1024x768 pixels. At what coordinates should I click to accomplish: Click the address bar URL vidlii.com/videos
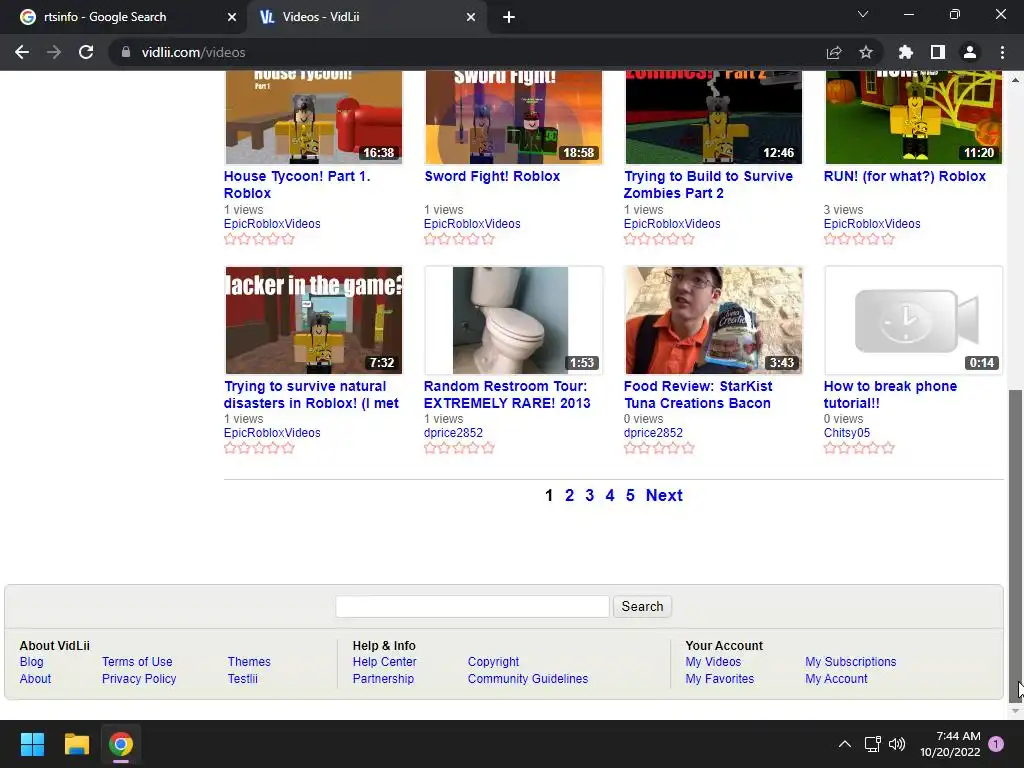pos(193,52)
